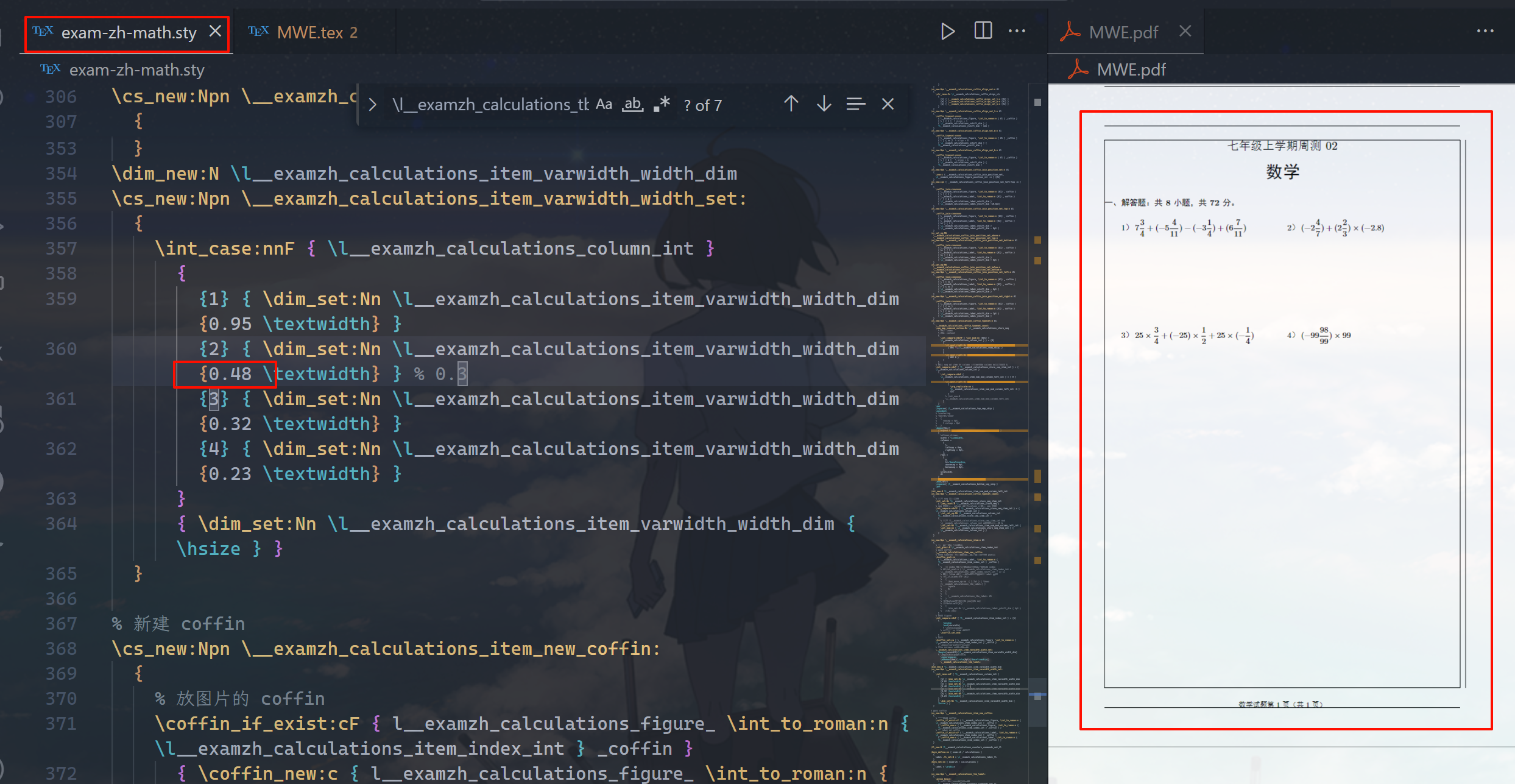
Task: Click the PDF page footer text
Action: point(1280,704)
